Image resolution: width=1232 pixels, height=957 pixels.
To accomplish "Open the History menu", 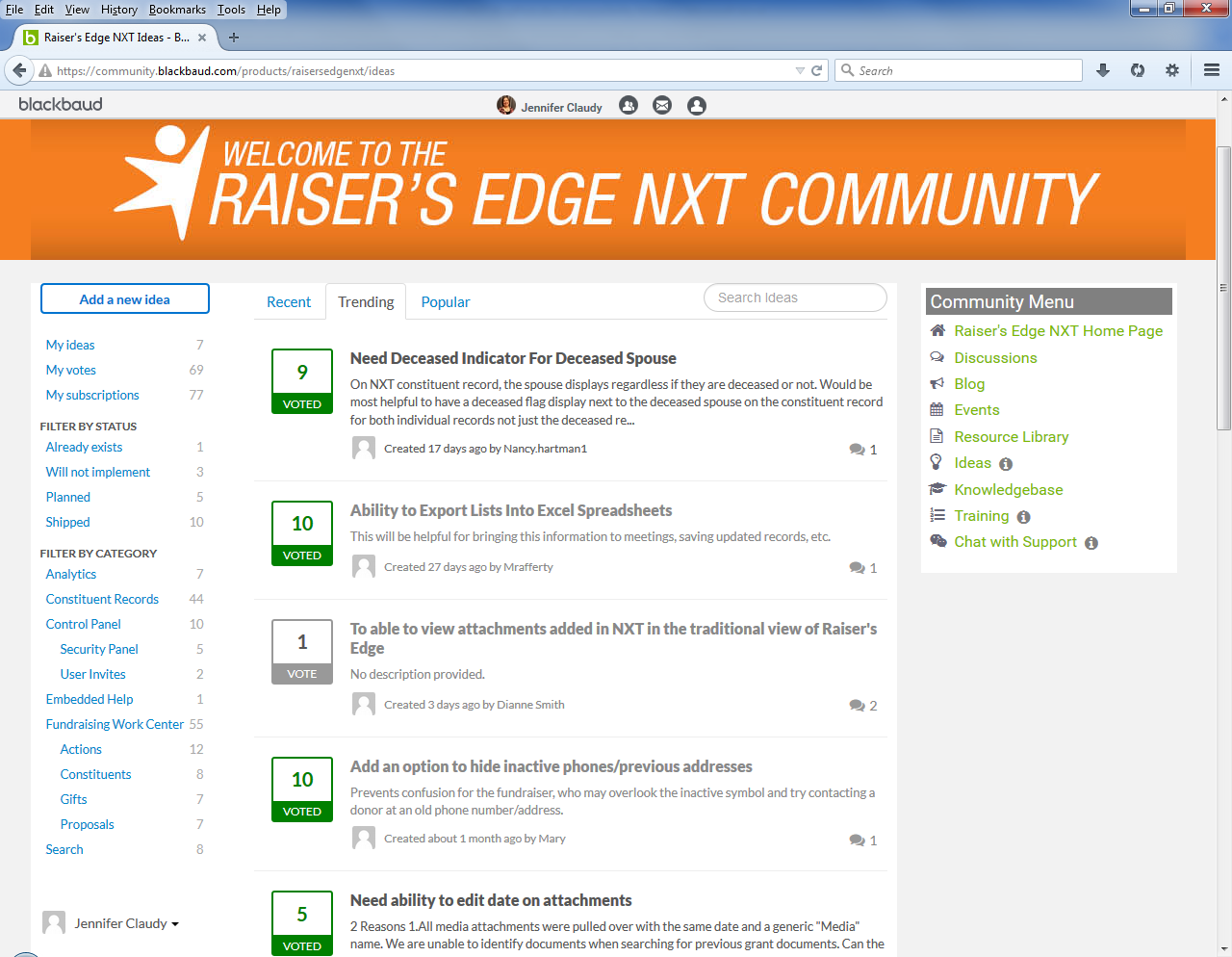I will [119, 10].
